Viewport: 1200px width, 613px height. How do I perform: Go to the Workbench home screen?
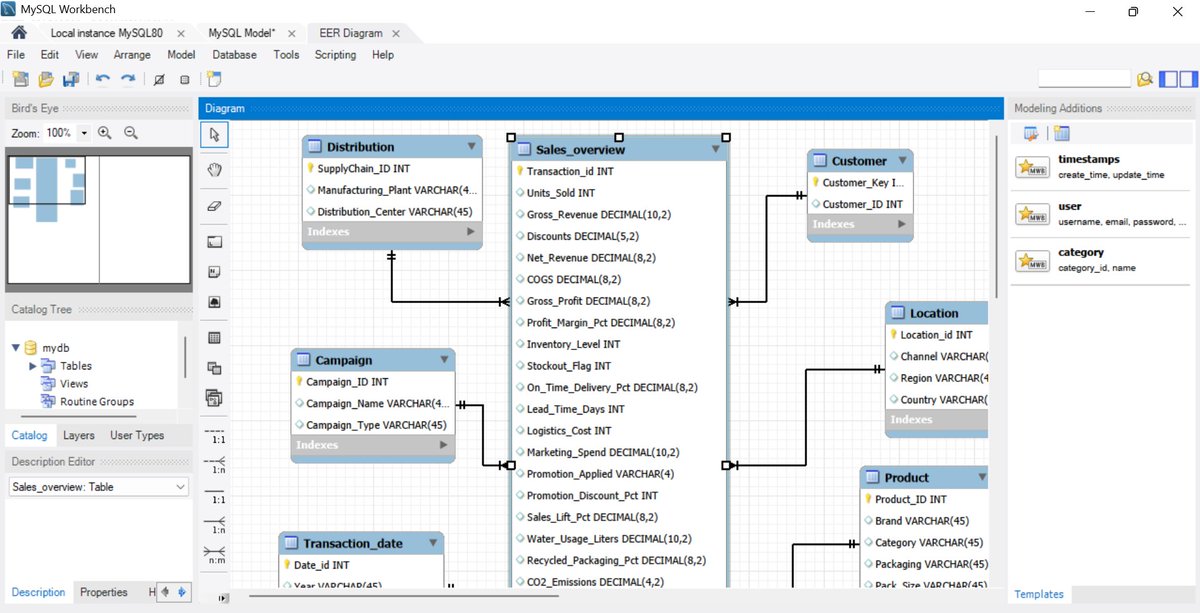19,33
